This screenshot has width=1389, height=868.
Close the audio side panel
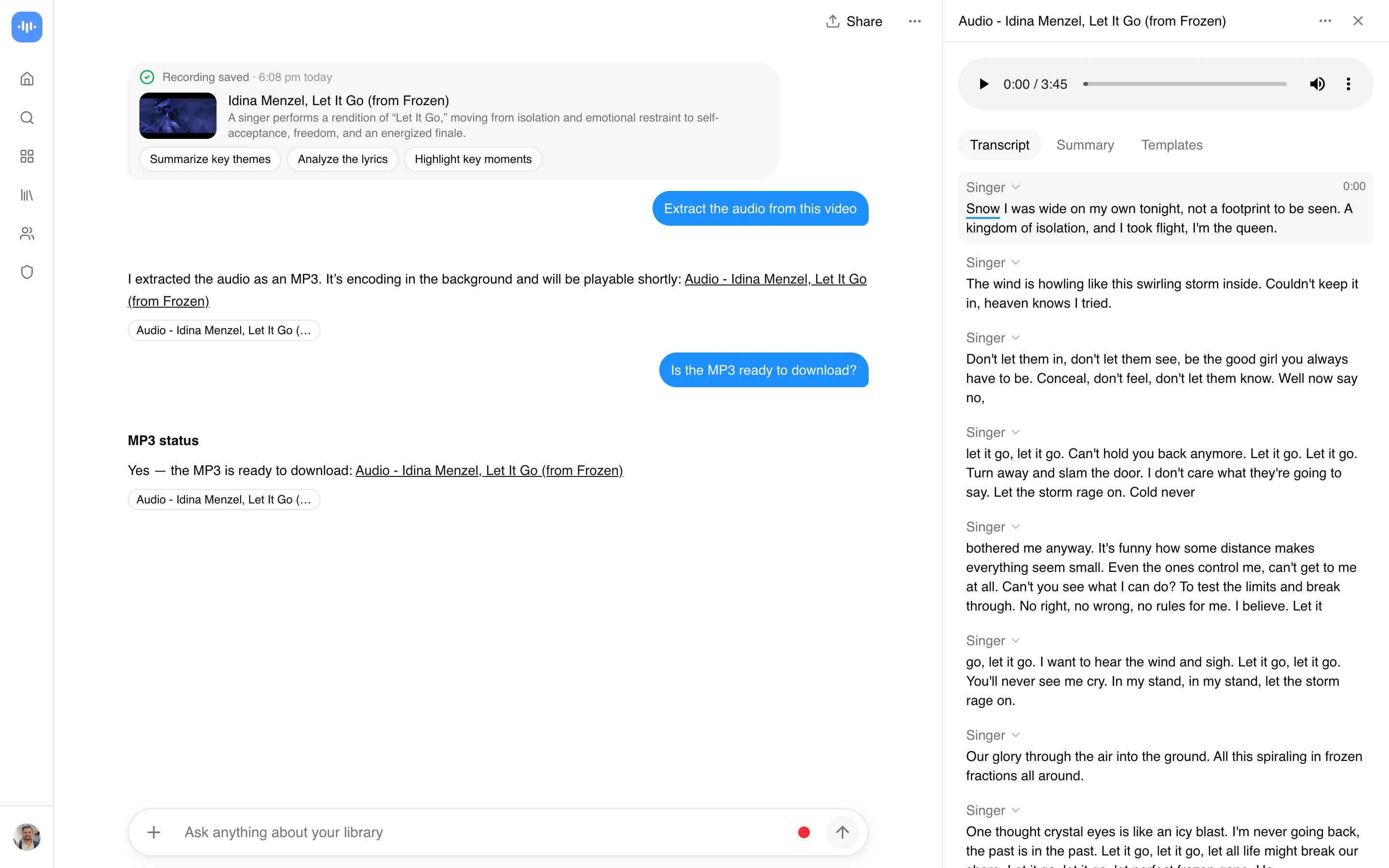[x=1358, y=21]
